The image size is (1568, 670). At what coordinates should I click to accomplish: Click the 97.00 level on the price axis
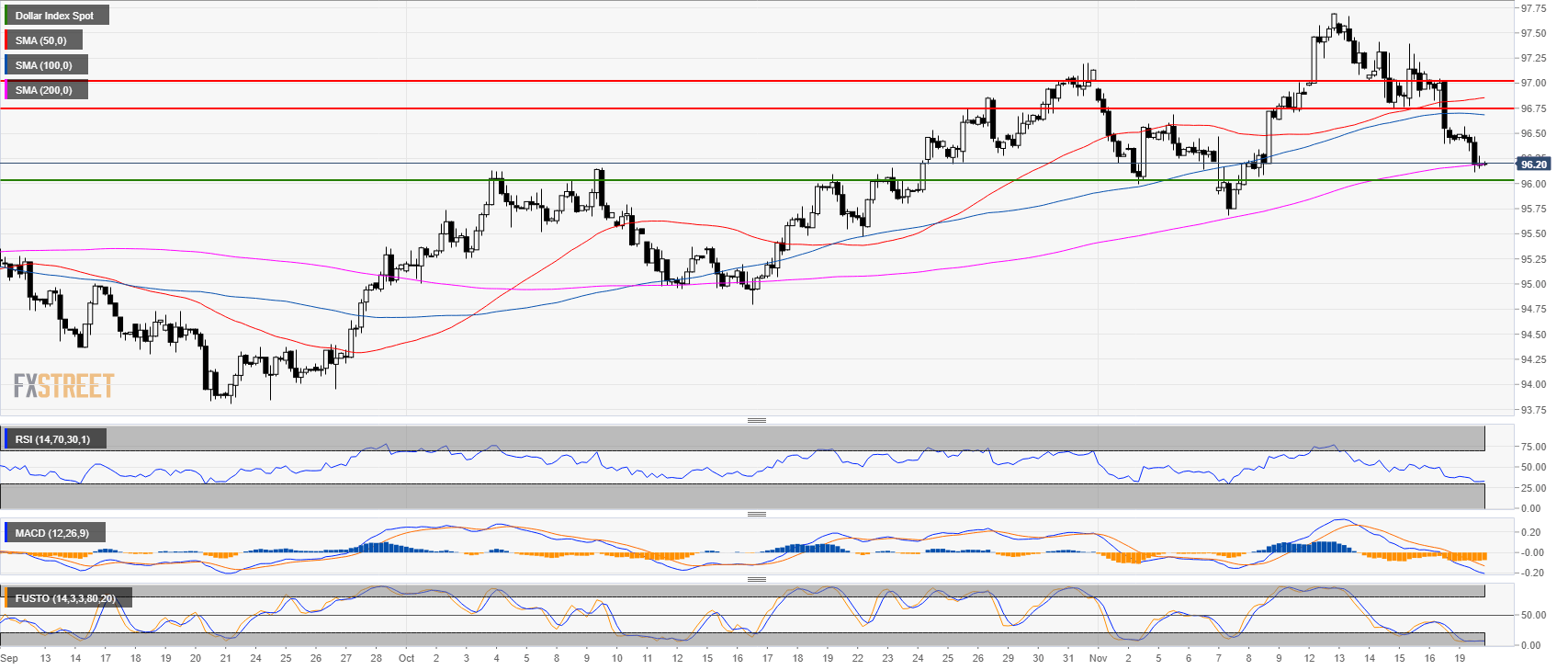[x=1533, y=83]
